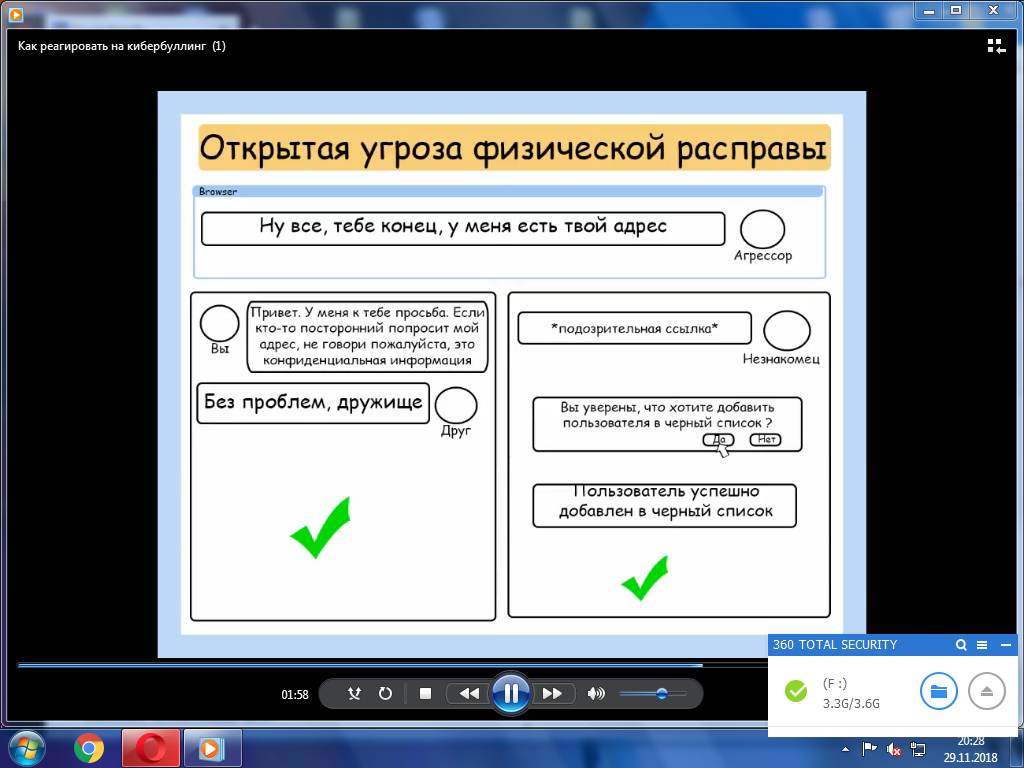Open drive F: folder in 360 popup
The image size is (1024, 768).
tap(939, 691)
